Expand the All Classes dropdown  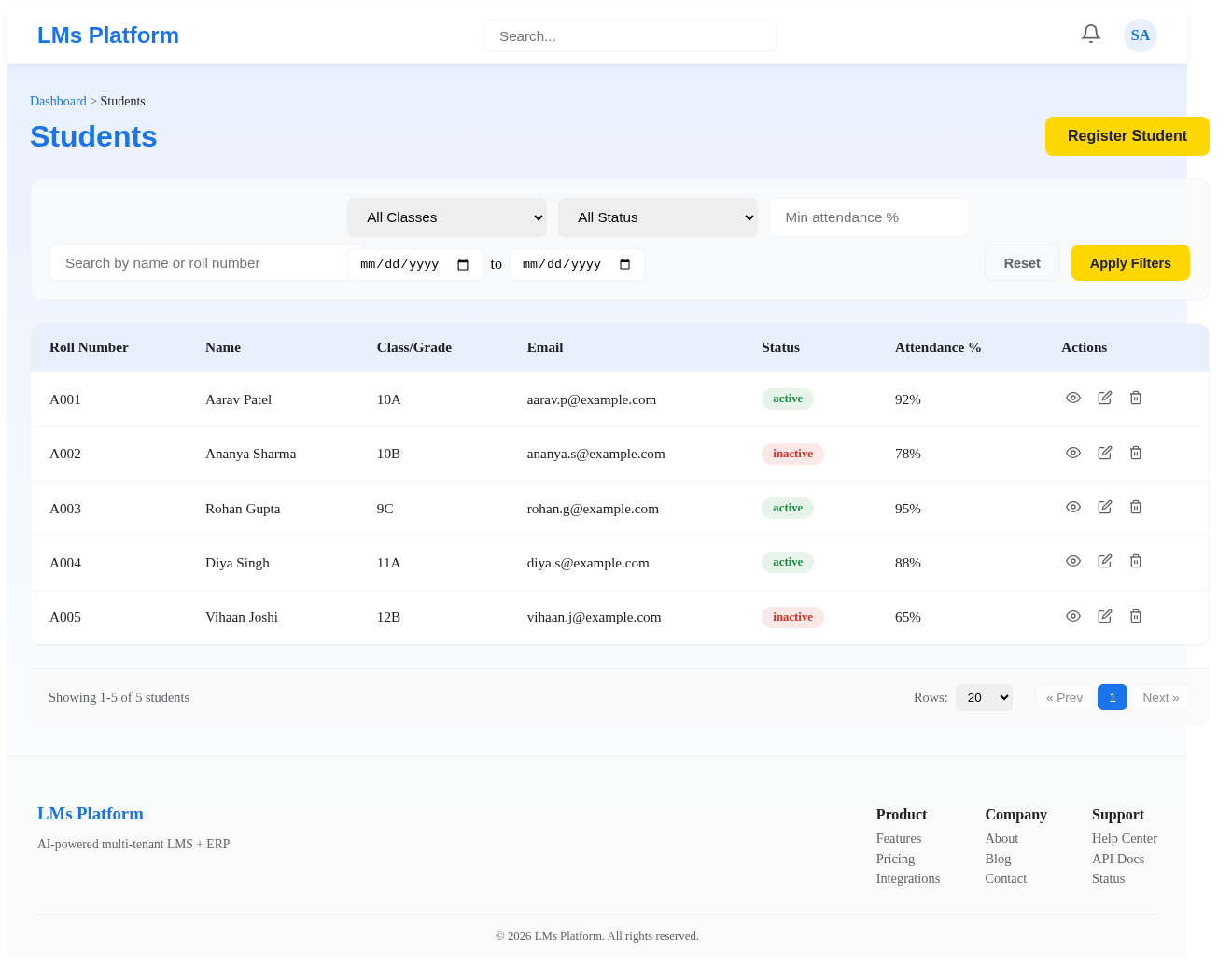pyautogui.click(x=447, y=217)
